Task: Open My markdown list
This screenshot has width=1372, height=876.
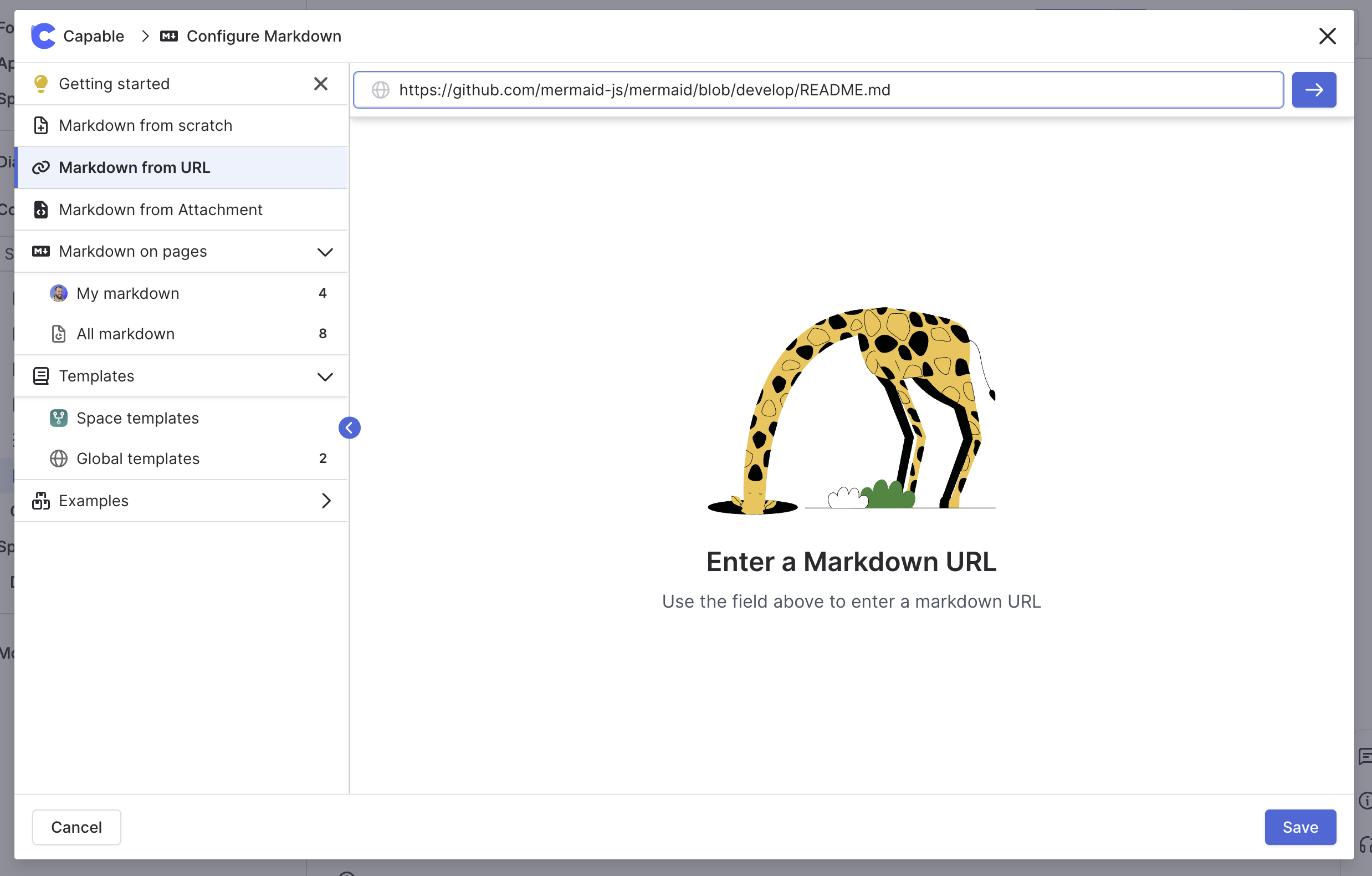Action: pos(127,293)
